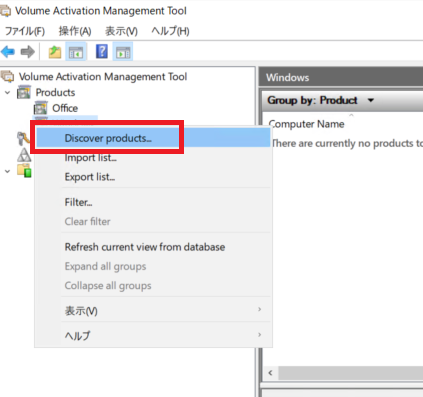423x397 pixels.
Task: Click the gray Forward arrow toolbar icon
Action: tap(27, 52)
